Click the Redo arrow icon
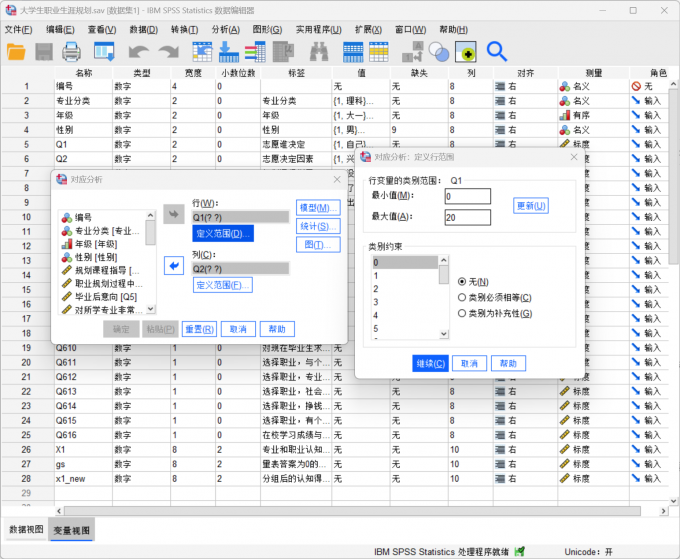The height and width of the screenshot is (559, 680). (x=169, y=52)
